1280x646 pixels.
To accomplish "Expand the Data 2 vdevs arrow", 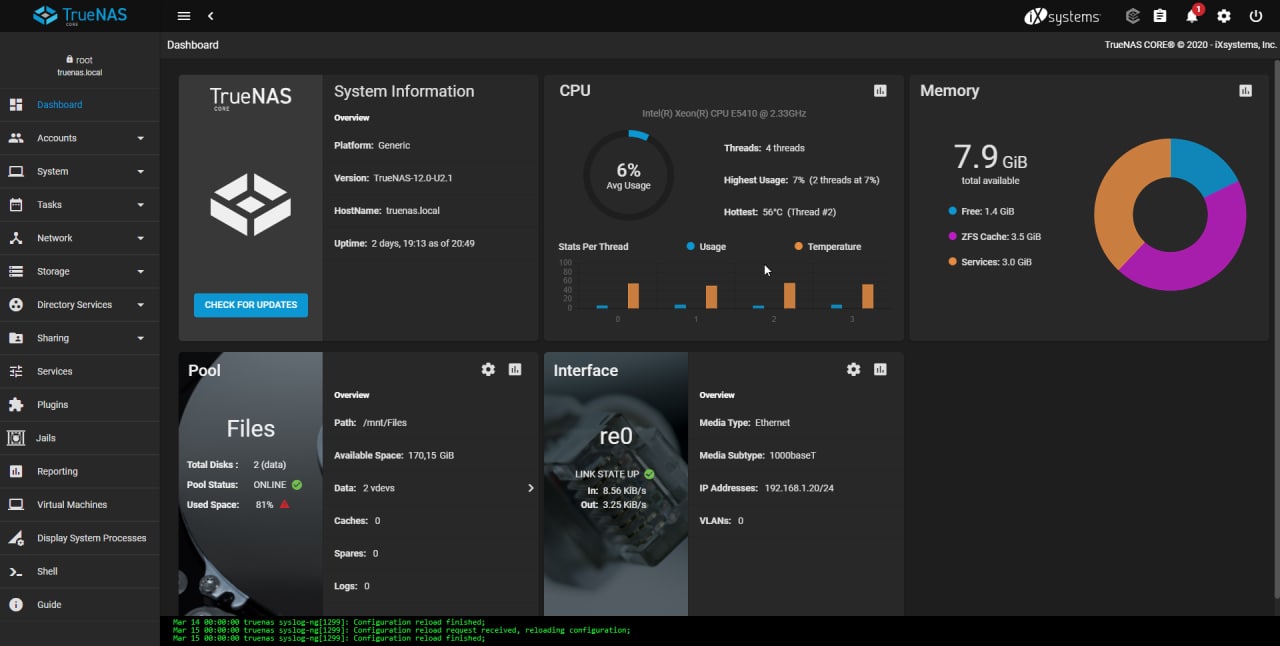I will [530, 488].
